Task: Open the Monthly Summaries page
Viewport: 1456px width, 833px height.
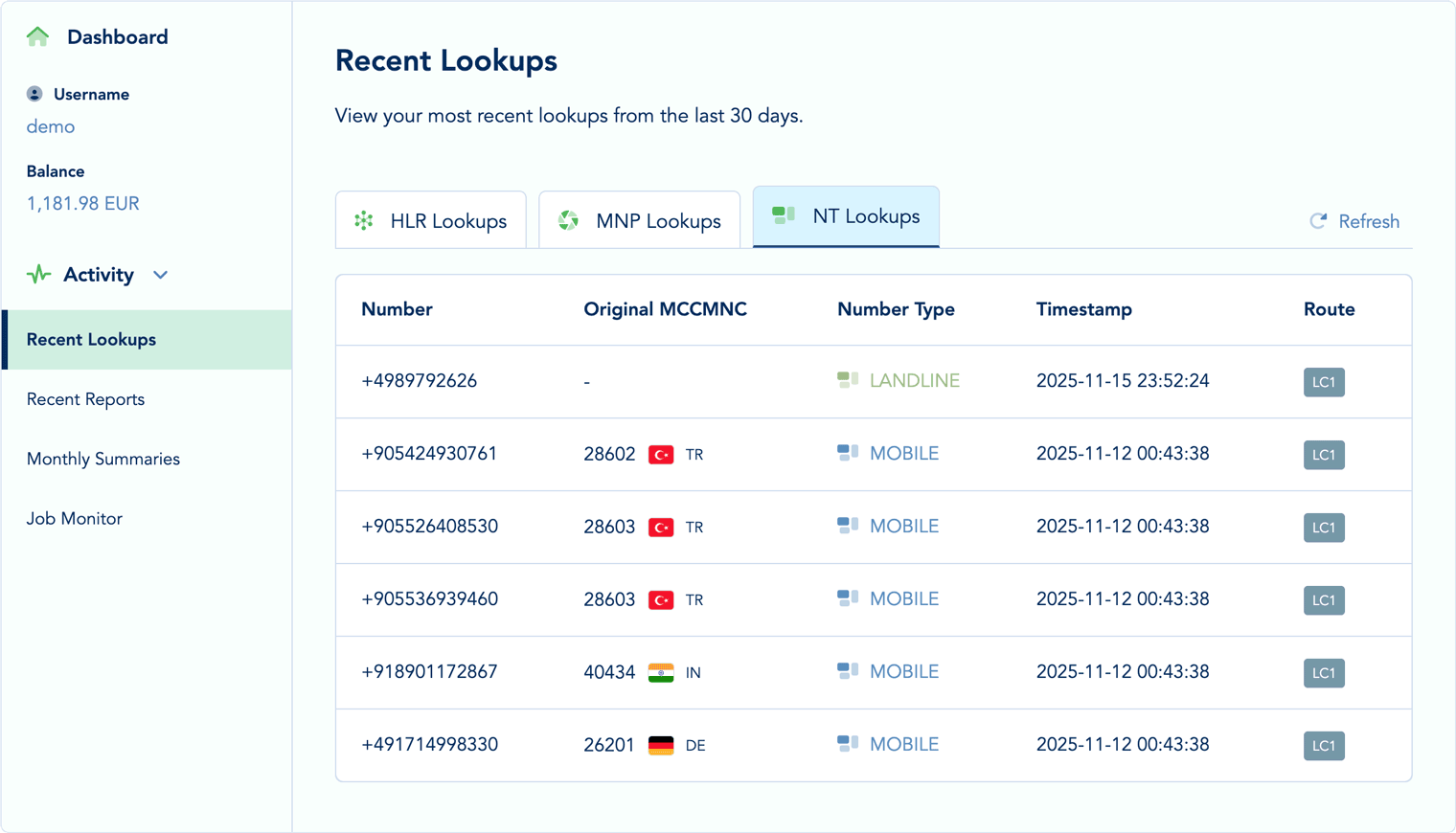Action: [x=102, y=459]
